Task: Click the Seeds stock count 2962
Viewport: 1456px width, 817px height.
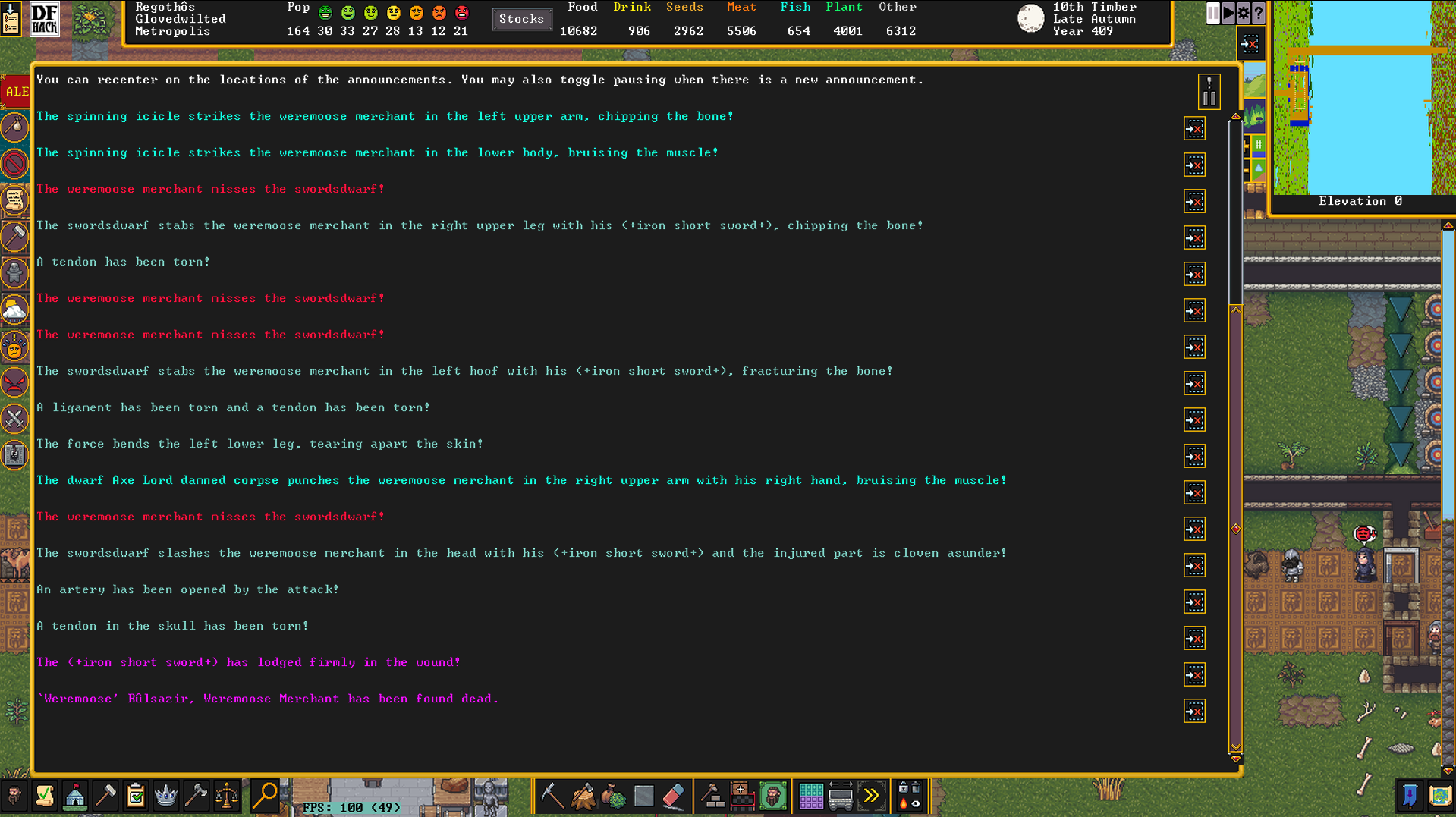Action: tap(688, 31)
